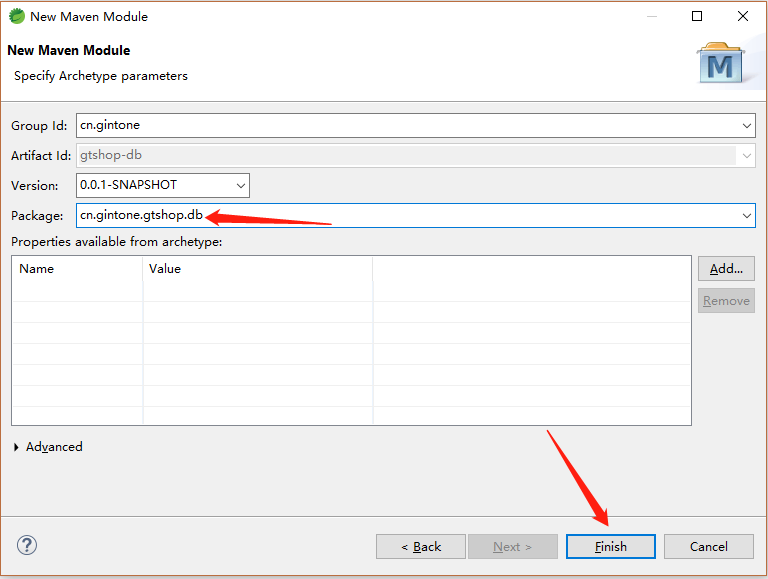Click the Artifact Id label
This screenshot has height=579, width=768.
[x=41, y=156]
